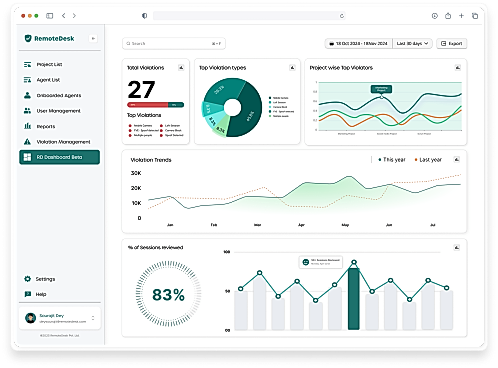Select RD Dashboard Beta menu item
Viewport: 498px width, 368px height.
59,157
